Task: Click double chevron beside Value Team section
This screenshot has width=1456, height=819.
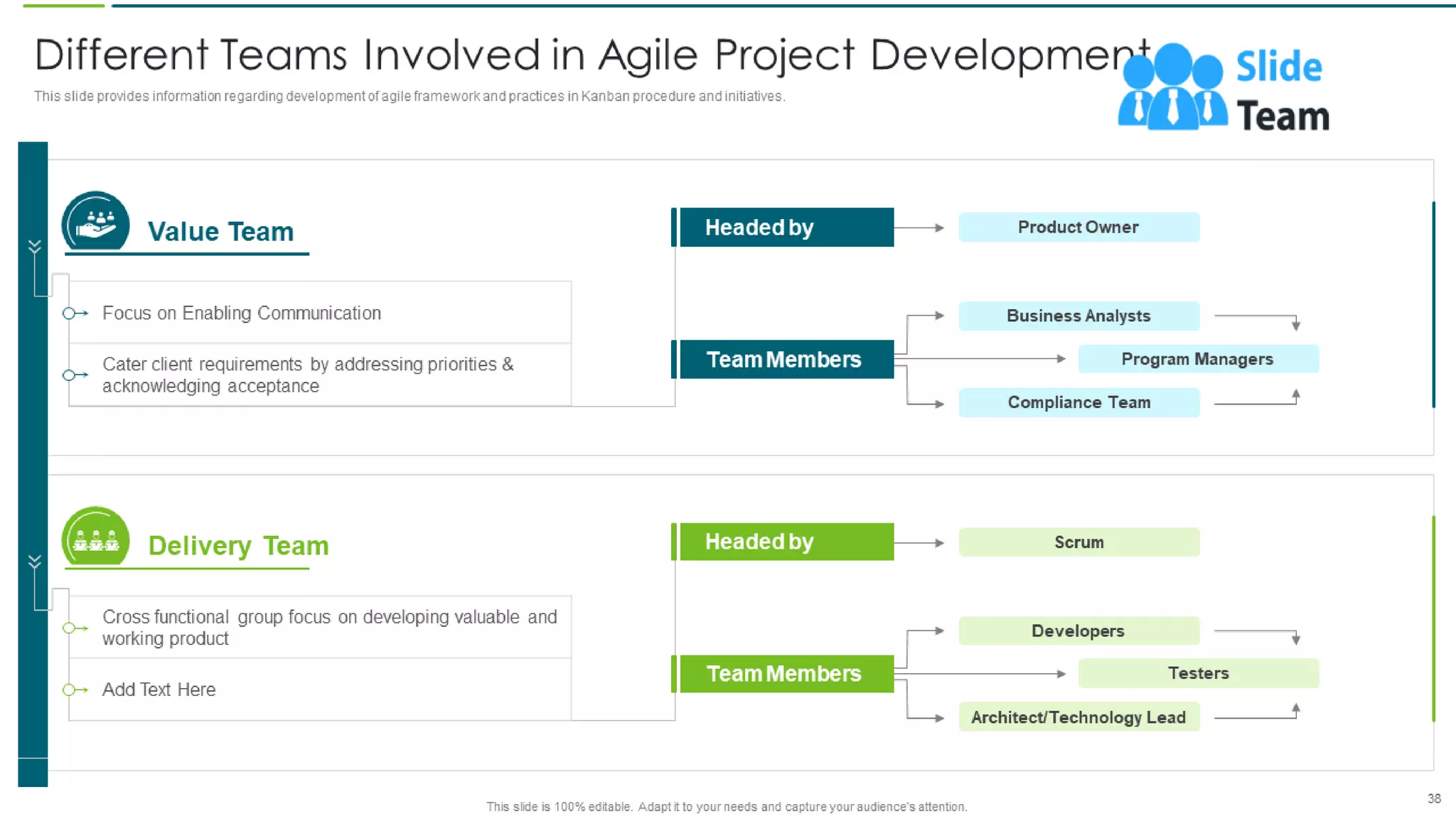Action: tap(34, 247)
